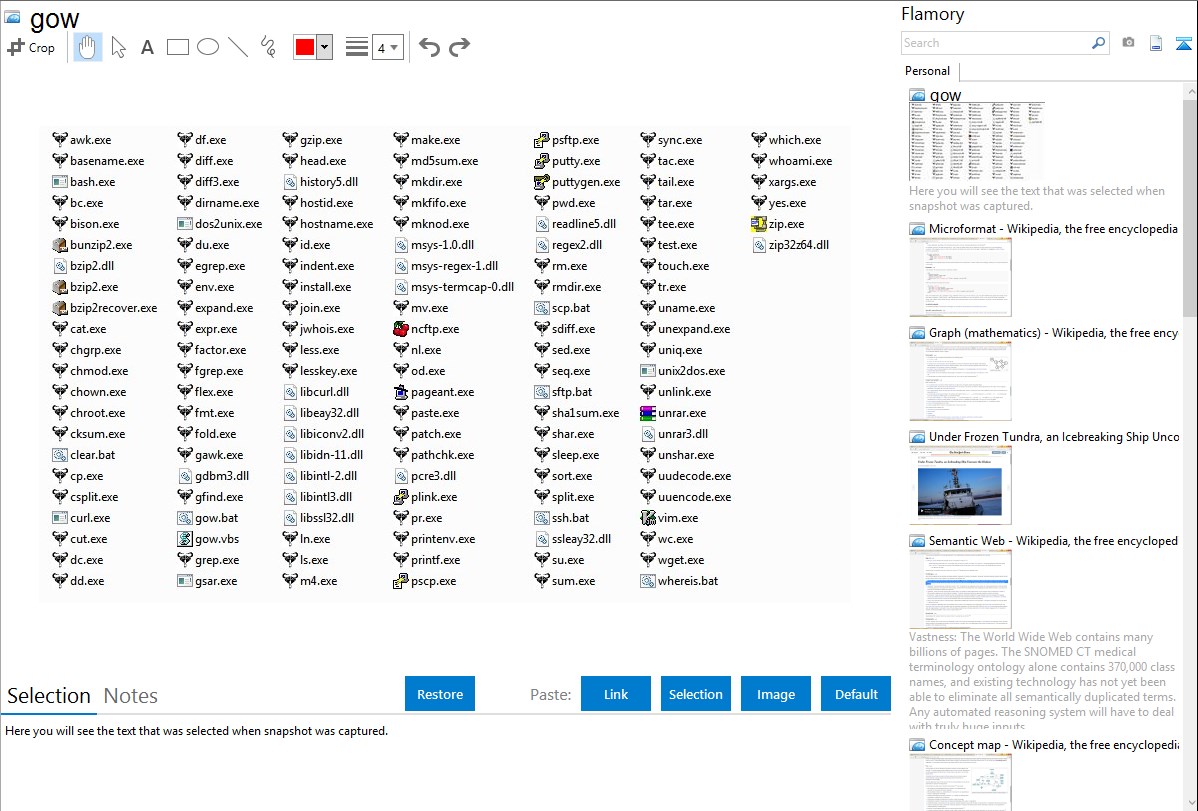Click the ssh.bat file name
Screen dimensions: 1198x811
[571, 518]
